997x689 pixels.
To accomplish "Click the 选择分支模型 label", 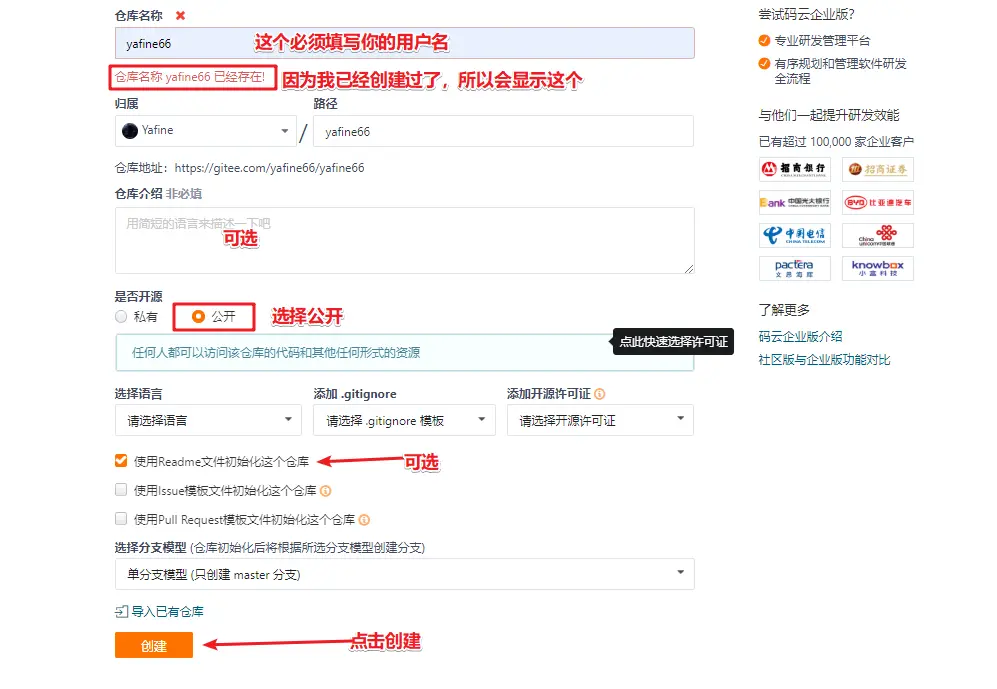I will (x=151, y=547).
